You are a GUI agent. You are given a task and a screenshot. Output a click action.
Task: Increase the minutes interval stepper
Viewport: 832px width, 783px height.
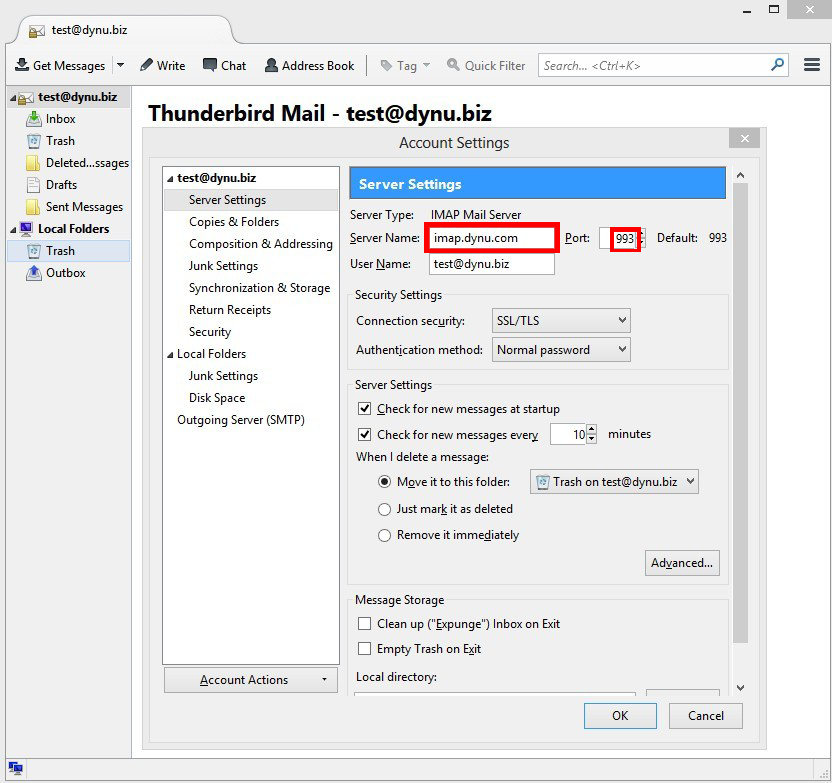click(592, 429)
